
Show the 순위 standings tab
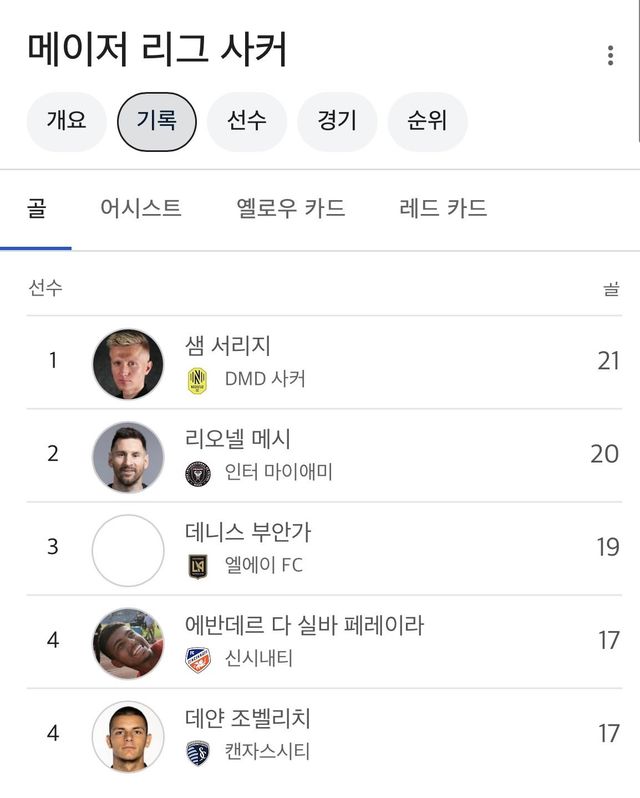click(x=427, y=122)
